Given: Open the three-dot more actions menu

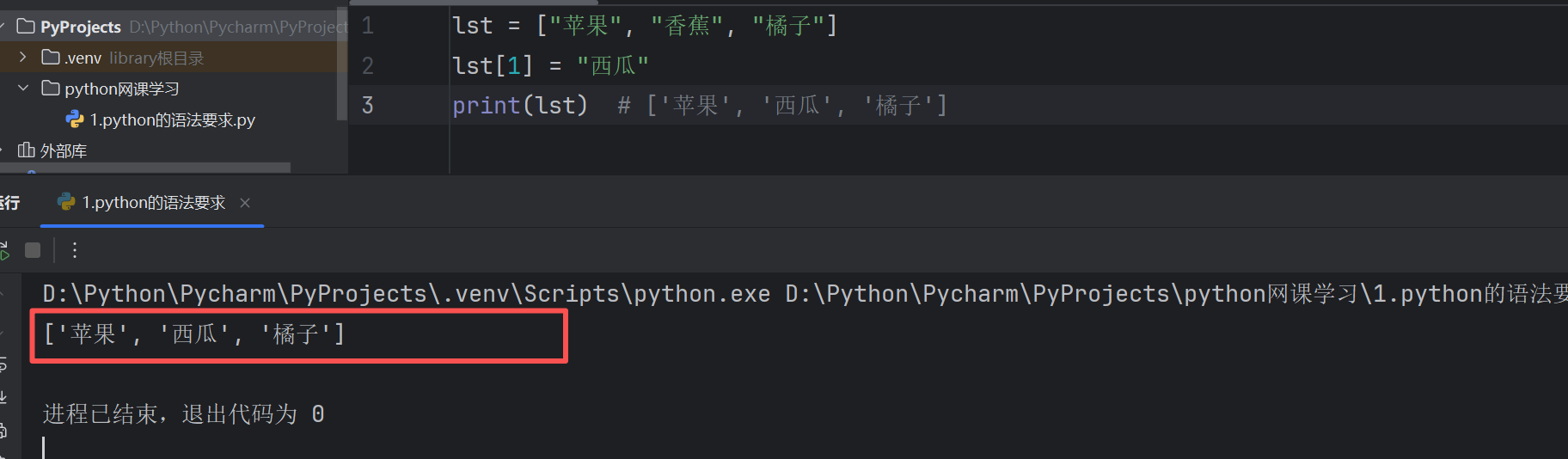Looking at the screenshot, I should tap(75, 250).
